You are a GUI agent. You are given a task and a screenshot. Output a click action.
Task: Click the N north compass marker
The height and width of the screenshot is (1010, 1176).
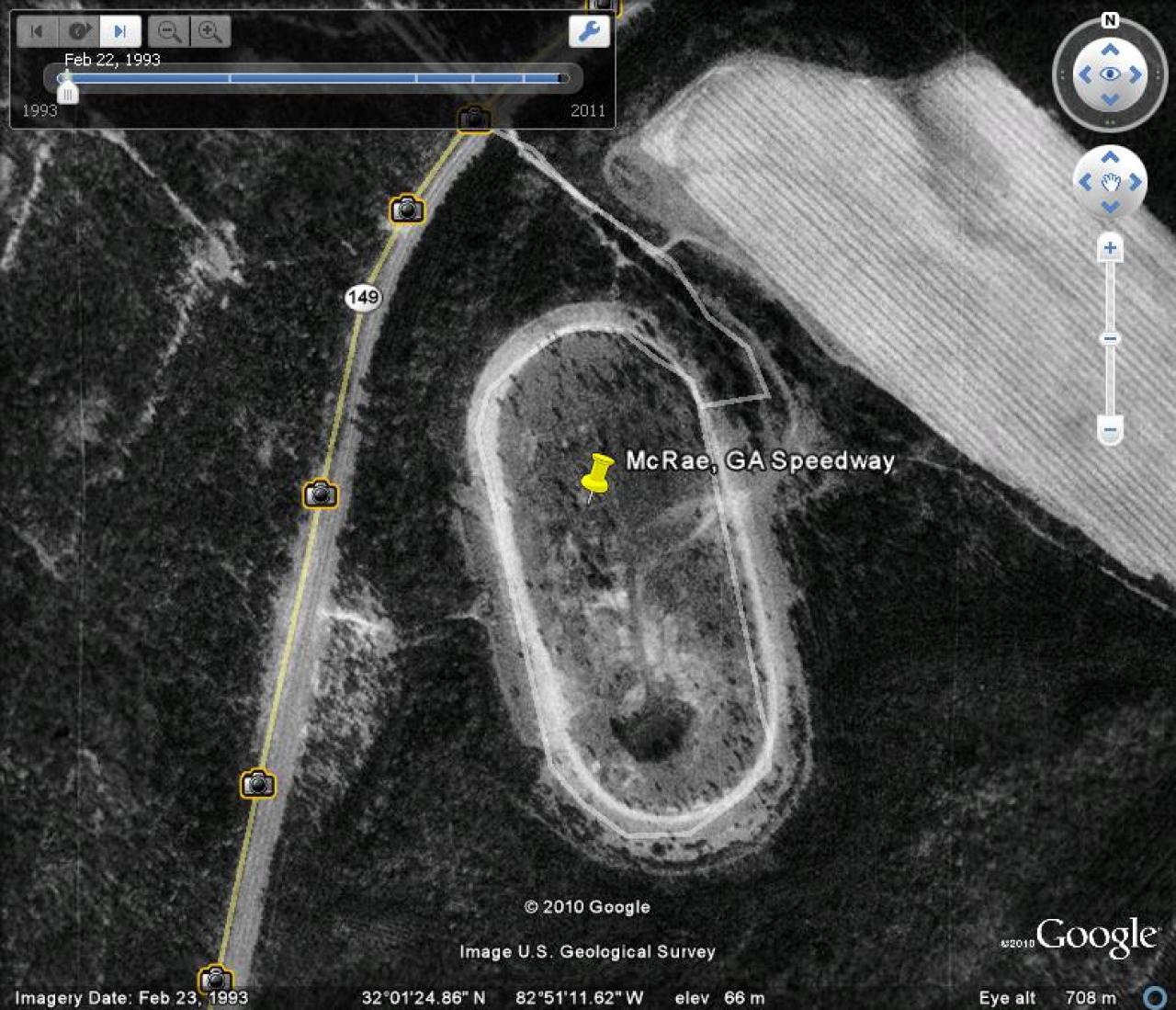coord(1110,20)
